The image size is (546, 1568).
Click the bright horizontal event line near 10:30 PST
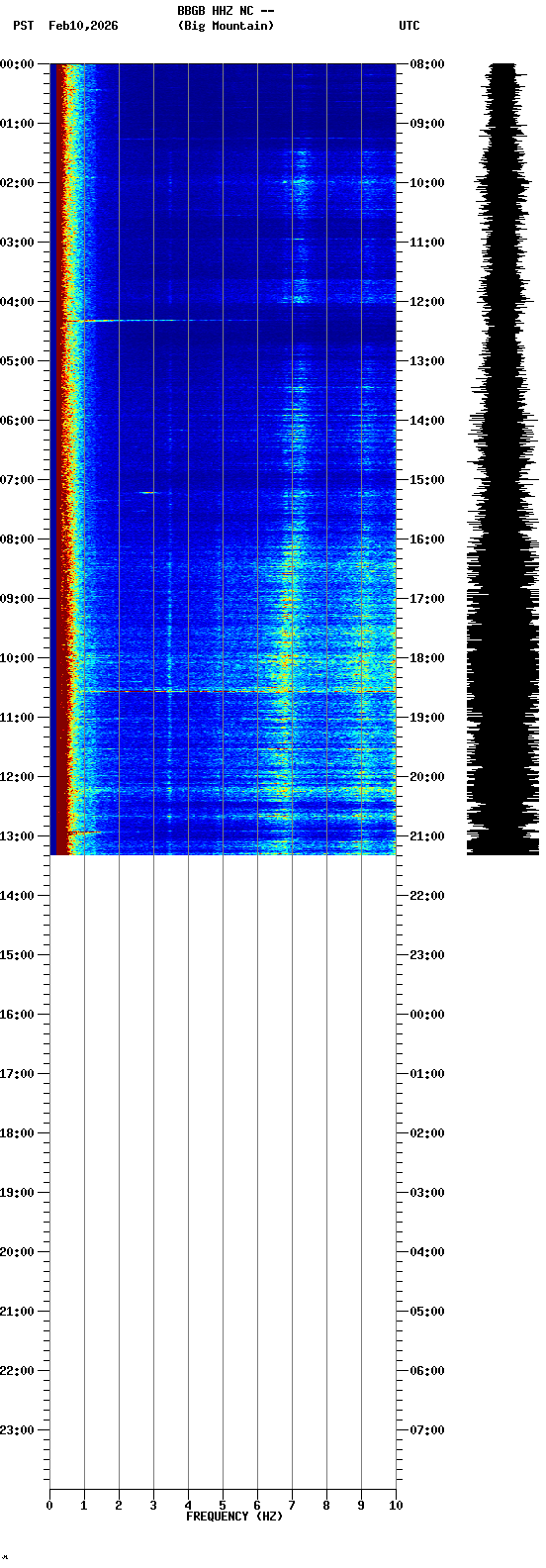point(232,691)
